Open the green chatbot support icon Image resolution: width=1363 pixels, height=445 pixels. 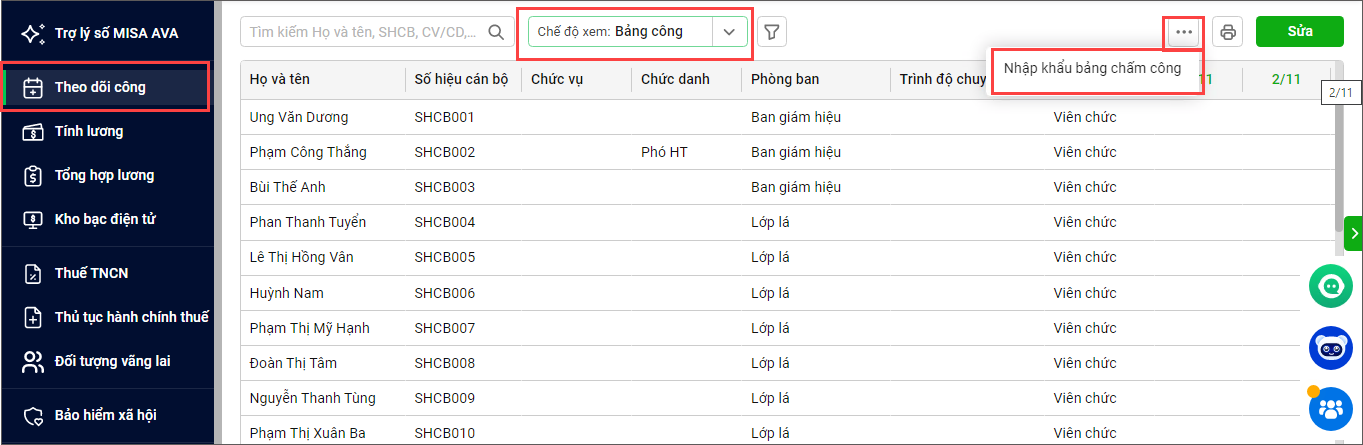pos(1330,287)
